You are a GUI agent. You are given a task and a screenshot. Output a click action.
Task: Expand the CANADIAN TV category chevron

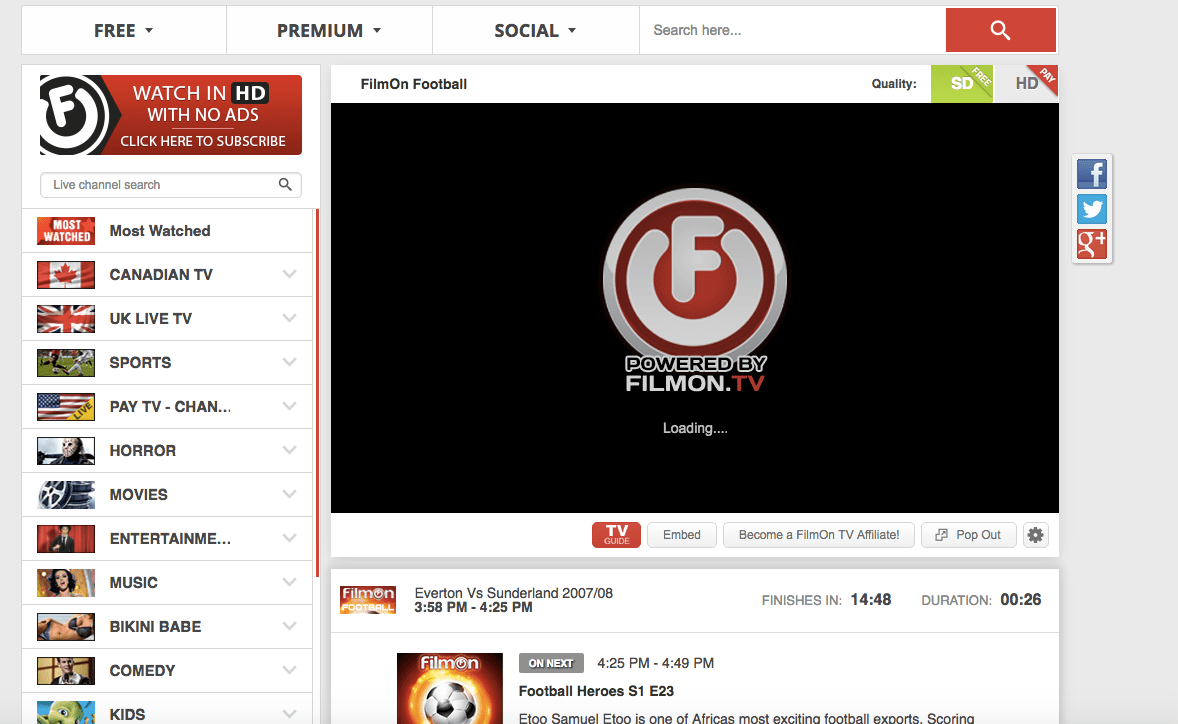(x=289, y=274)
